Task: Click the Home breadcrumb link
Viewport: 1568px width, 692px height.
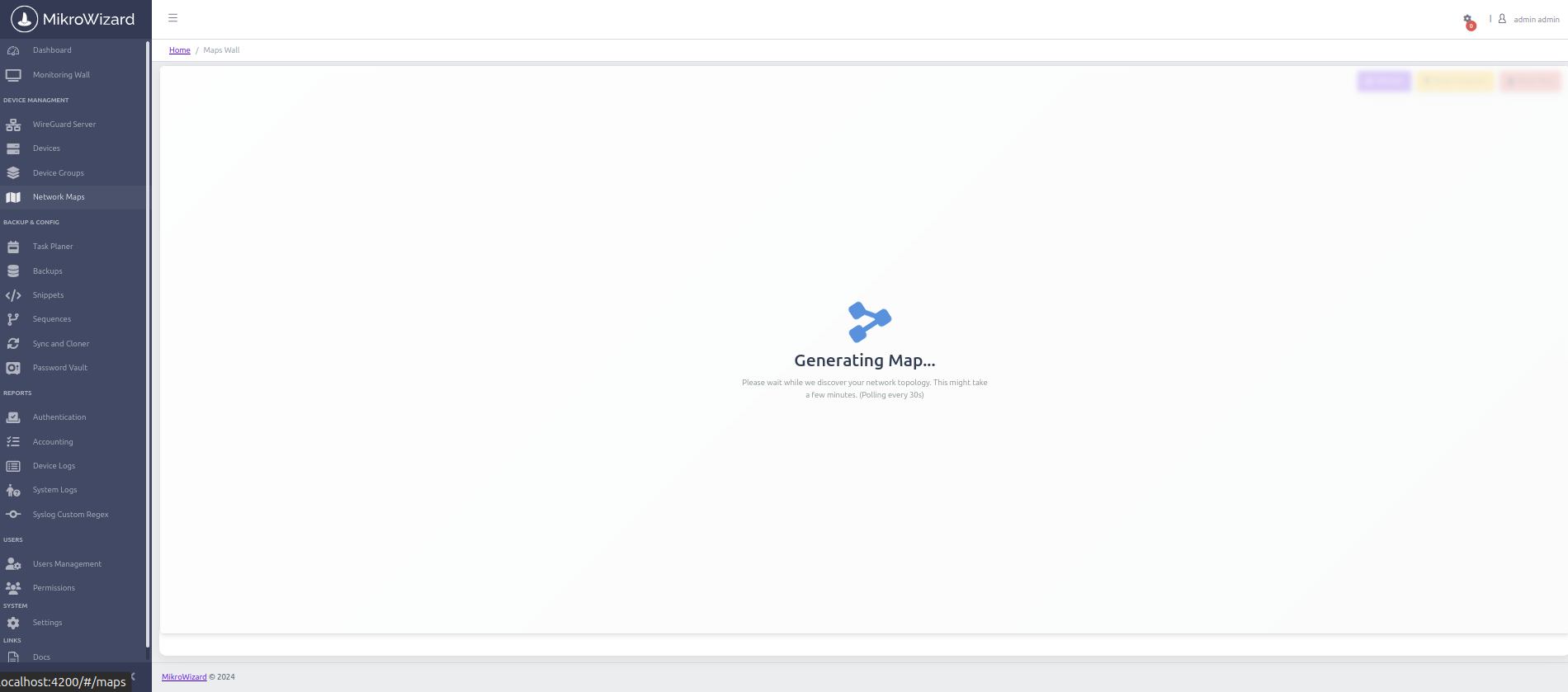Action: click(179, 50)
